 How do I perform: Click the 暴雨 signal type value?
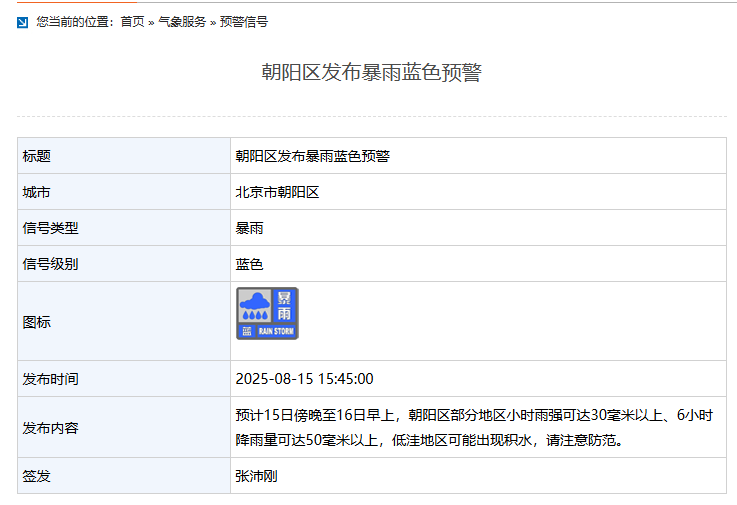click(x=249, y=228)
